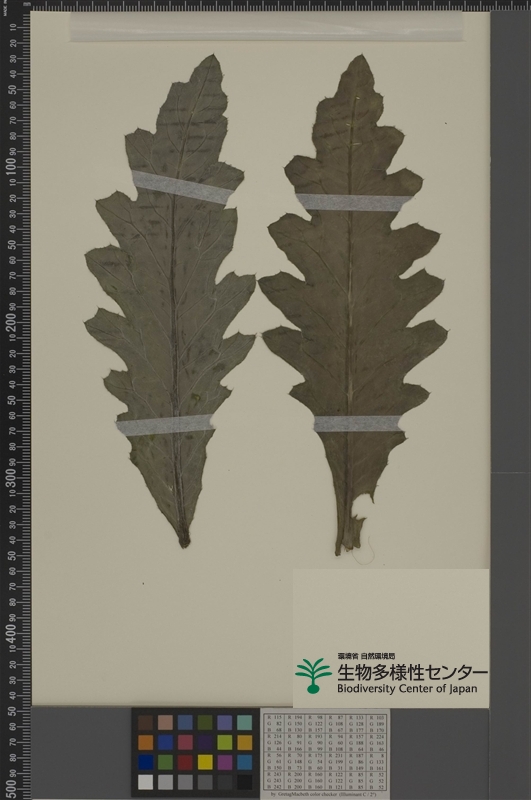Click the yellow swatch on the color checker
This screenshot has height=800, width=531.
pyautogui.click(x=205, y=762)
